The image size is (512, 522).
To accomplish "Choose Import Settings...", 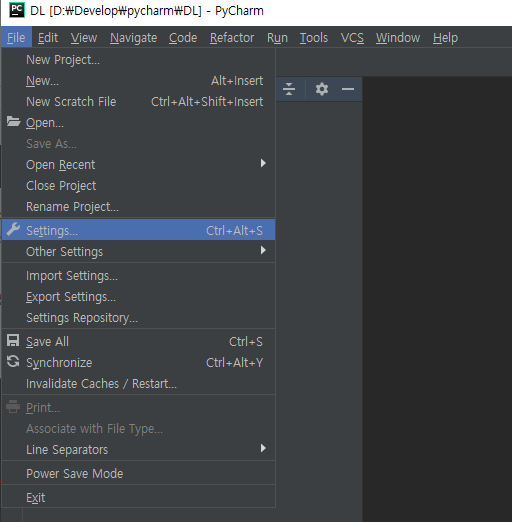I will [x=138, y=276].
